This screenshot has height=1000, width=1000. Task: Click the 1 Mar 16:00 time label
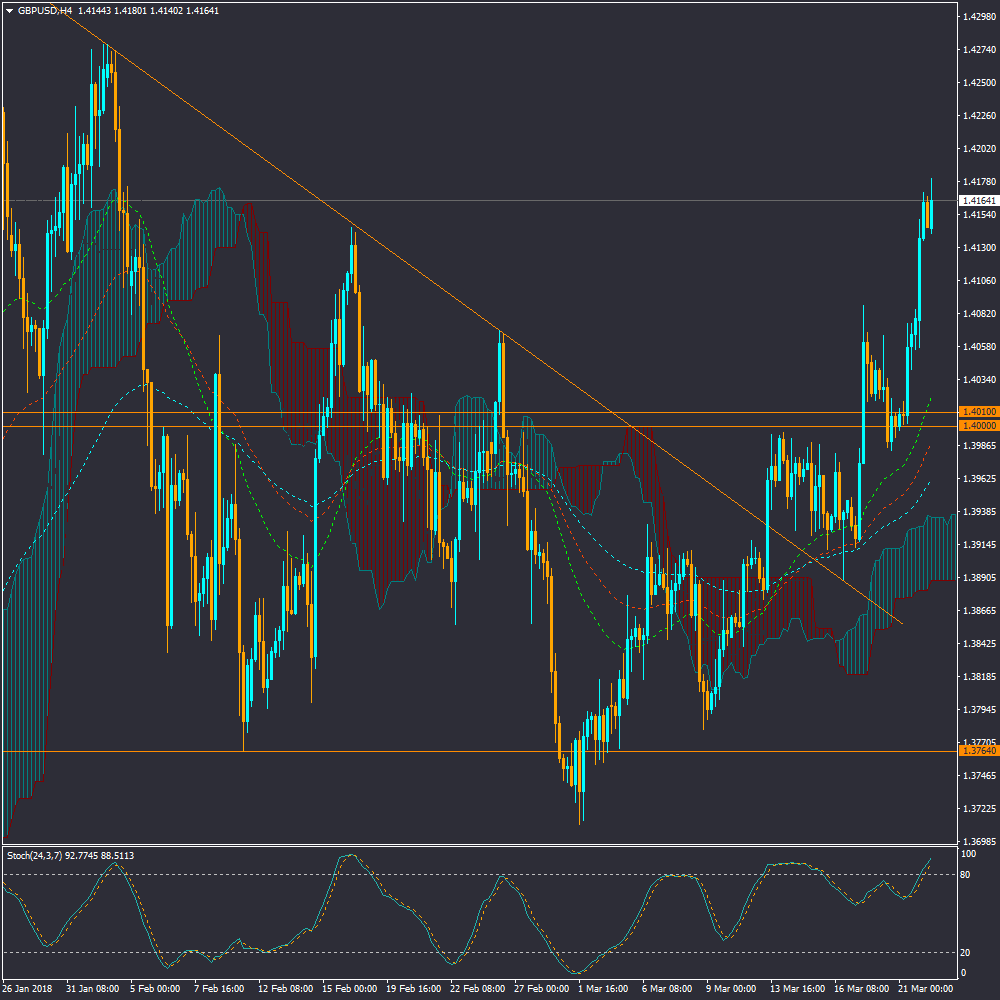click(x=605, y=989)
